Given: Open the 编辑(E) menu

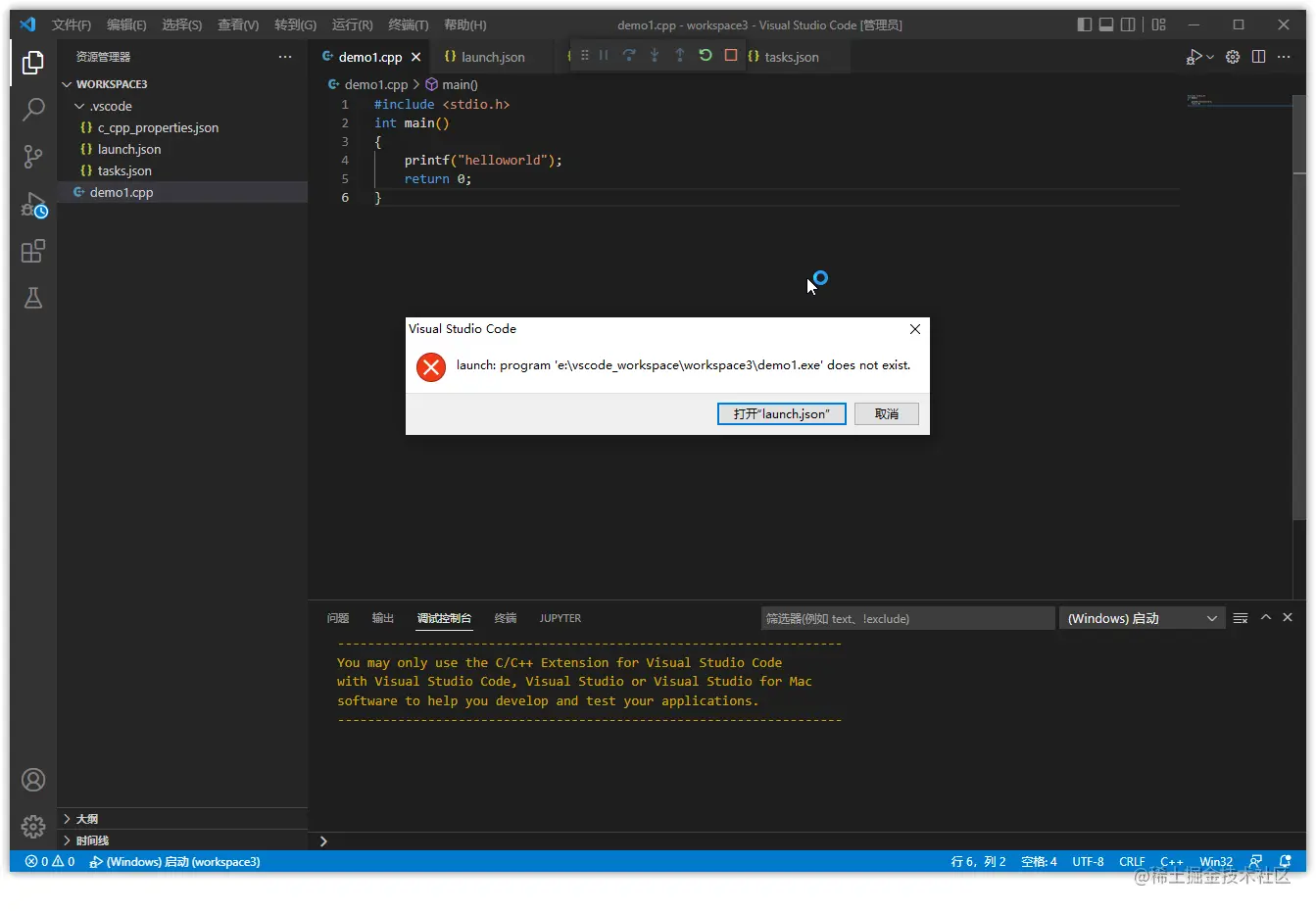Looking at the screenshot, I should [126, 24].
